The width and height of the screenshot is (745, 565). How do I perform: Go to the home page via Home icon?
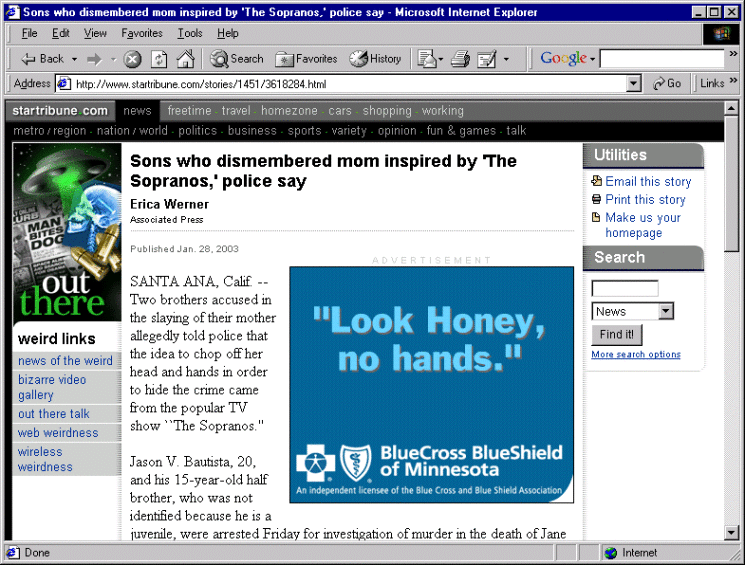(x=185, y=59)
